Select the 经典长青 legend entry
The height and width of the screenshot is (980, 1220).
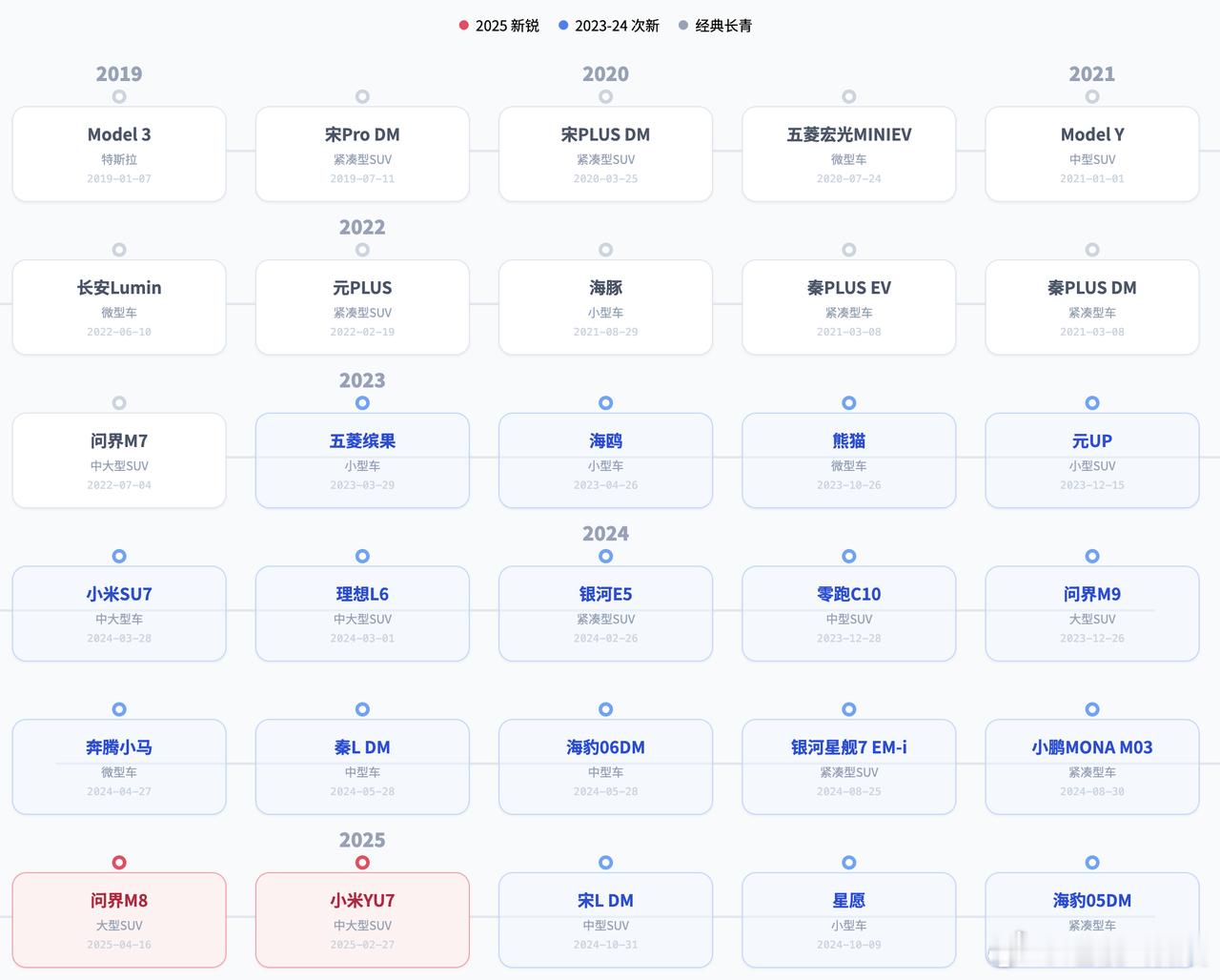[715, 26]
